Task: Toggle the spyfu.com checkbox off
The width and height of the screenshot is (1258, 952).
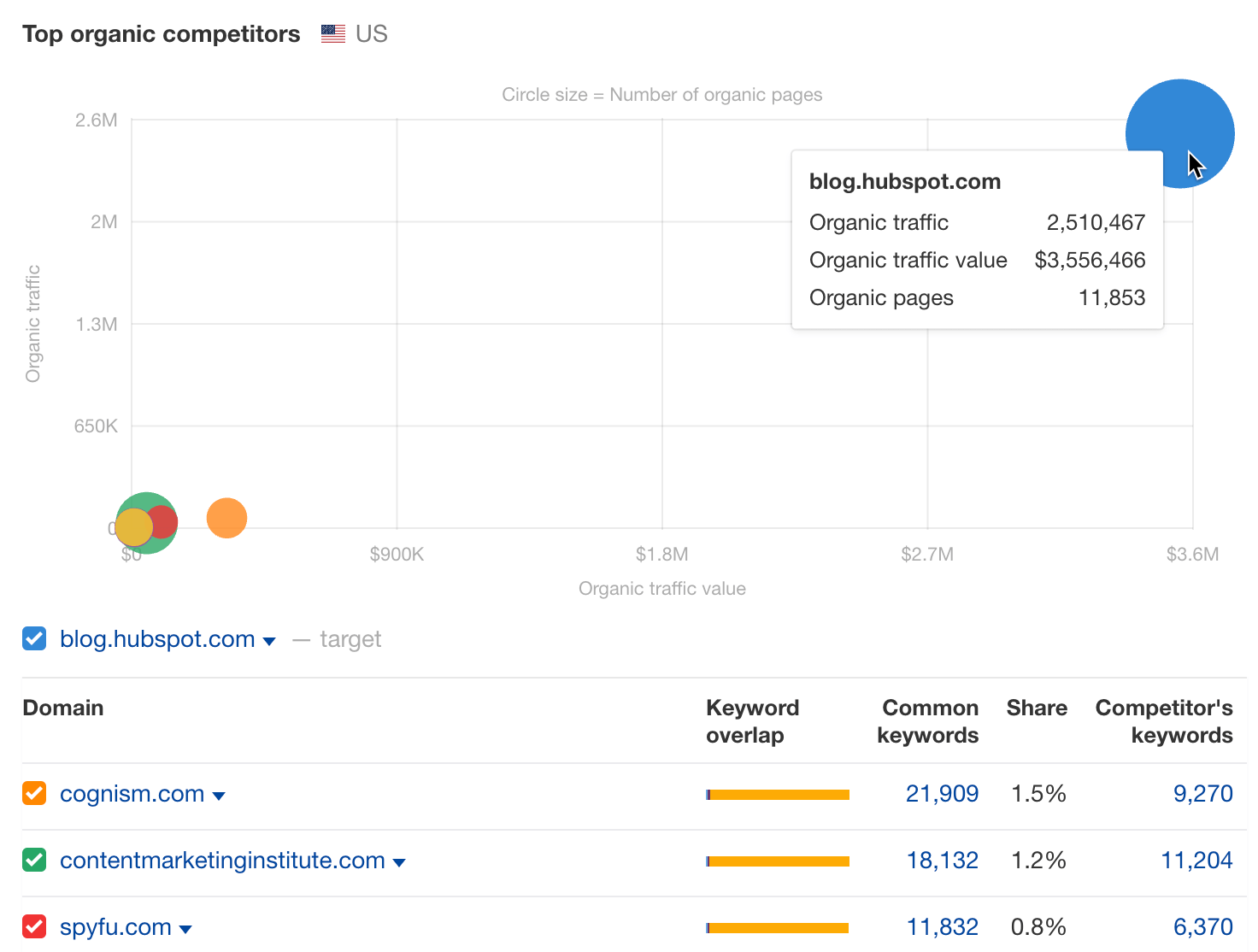Action: click(33, 926)
